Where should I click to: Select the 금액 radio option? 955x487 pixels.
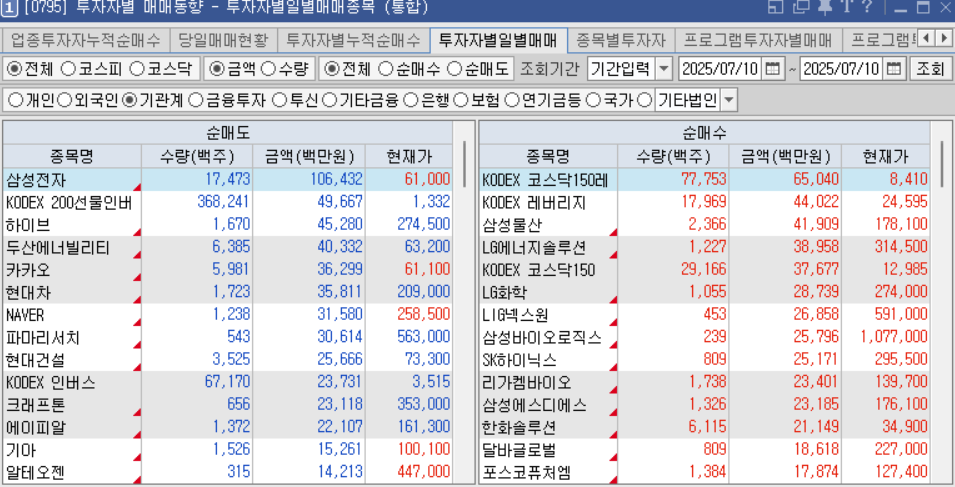(x=216, y=69)
